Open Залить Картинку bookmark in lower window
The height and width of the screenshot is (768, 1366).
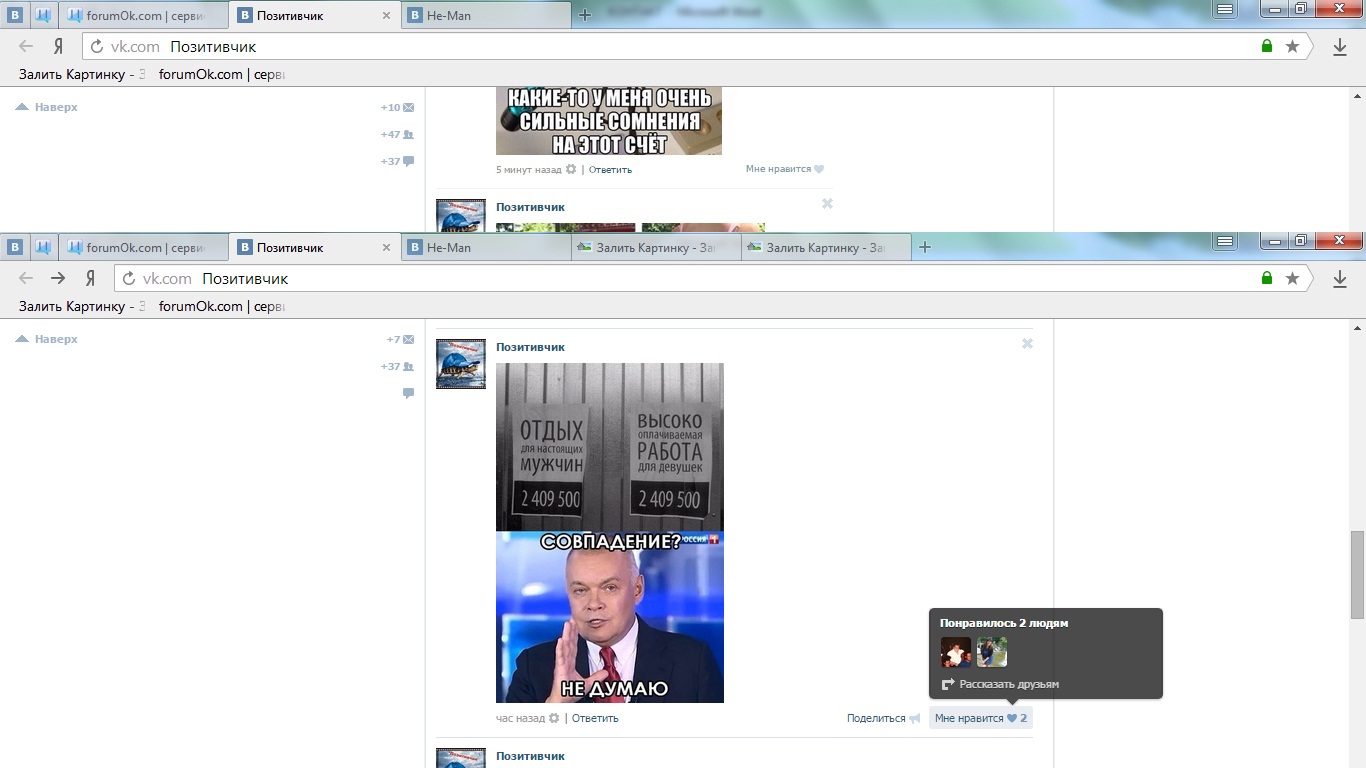click(82, 306)
